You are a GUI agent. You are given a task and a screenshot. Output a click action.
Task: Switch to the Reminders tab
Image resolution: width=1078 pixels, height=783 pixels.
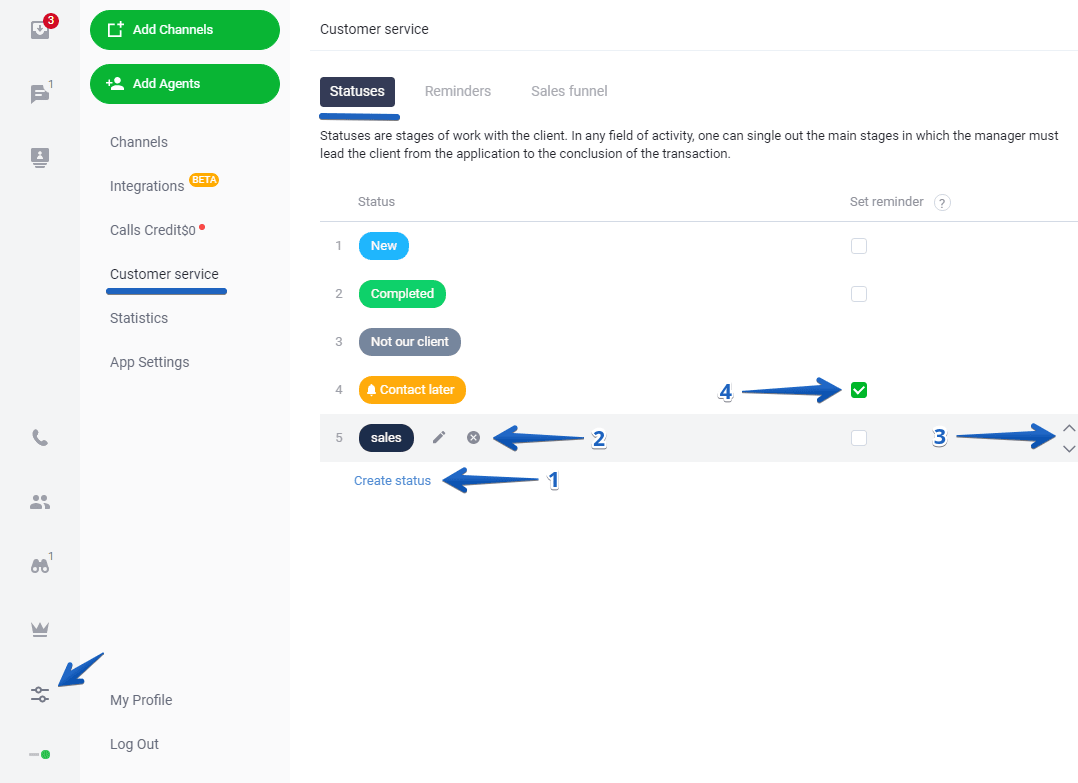point(458,91)
